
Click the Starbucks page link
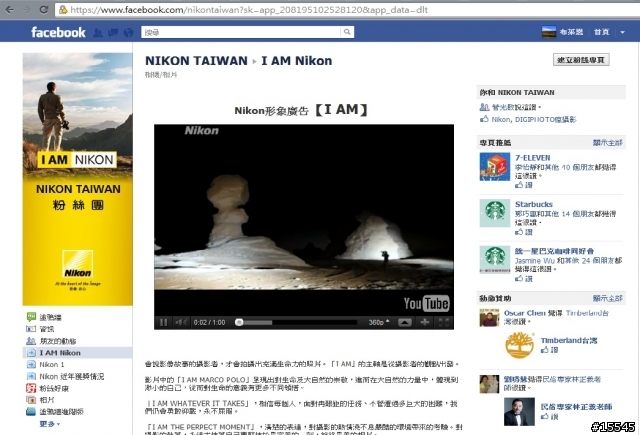pyautogui.click(x=534, y=204)
